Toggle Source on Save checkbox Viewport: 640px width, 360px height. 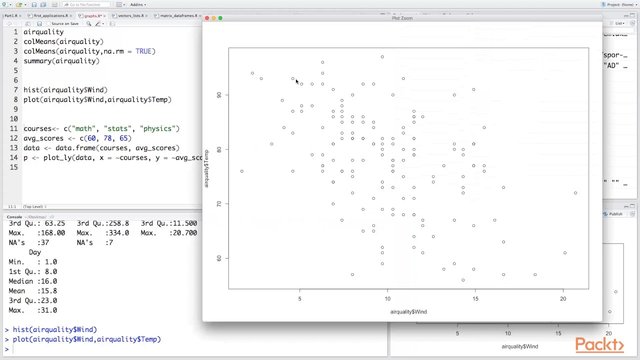[62, 24]
